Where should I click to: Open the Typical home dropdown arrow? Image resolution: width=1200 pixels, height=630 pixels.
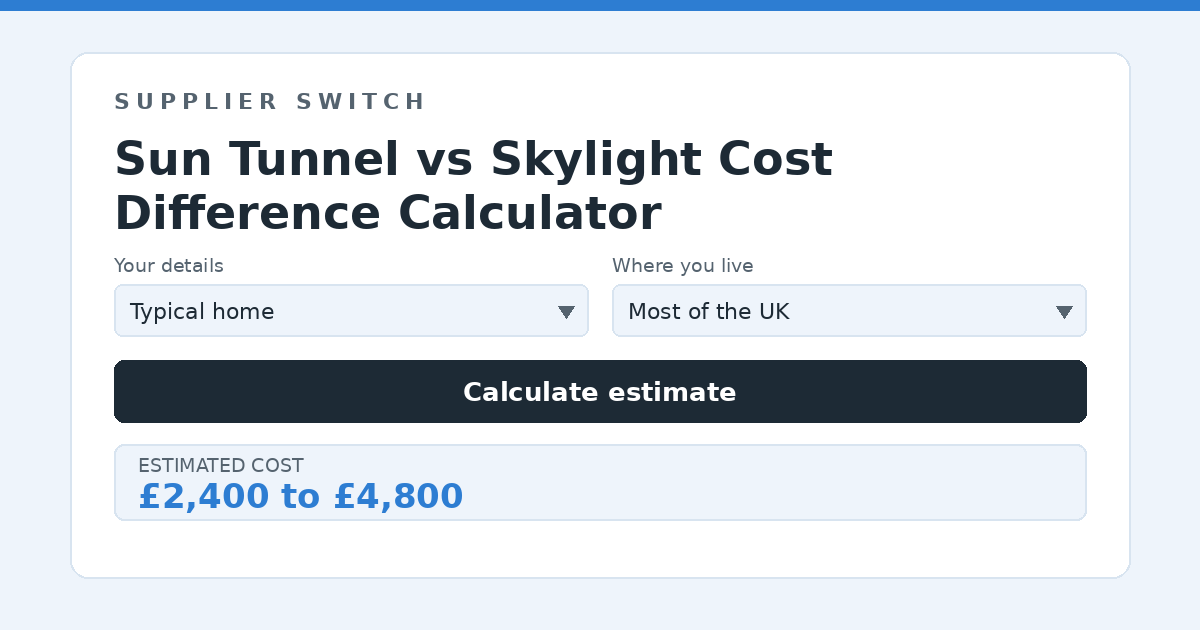click(566, 312)
